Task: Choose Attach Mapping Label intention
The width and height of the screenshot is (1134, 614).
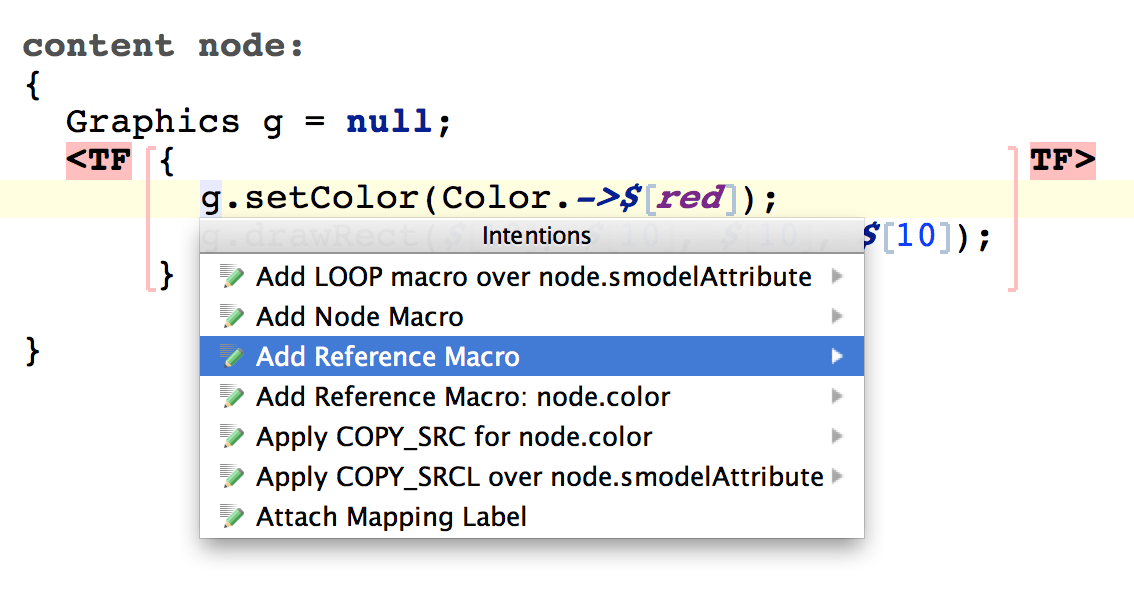Action: click(391, 517)
